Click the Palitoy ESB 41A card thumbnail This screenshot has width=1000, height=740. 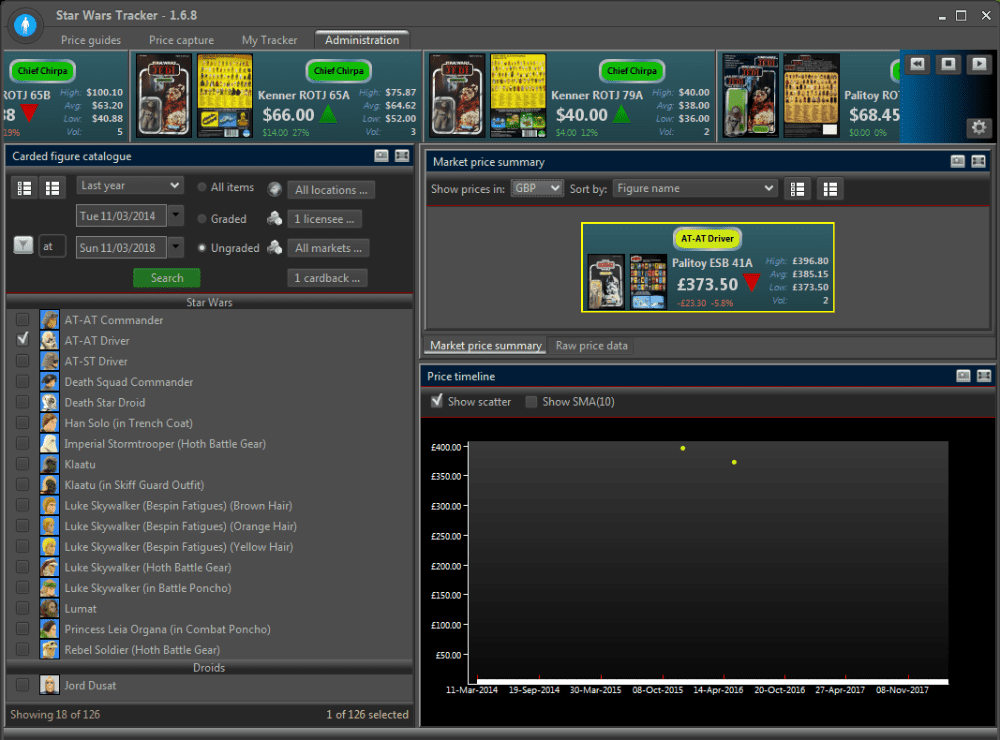point(605,281)
